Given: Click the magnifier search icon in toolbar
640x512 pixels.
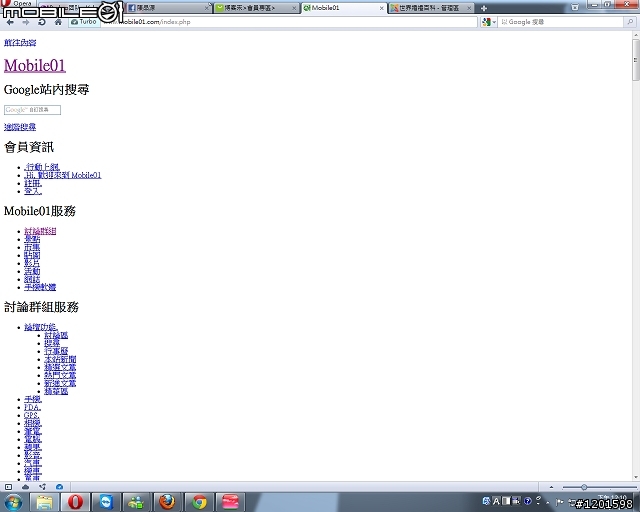Looking at the screenshot, I should [x=630, y=22].
